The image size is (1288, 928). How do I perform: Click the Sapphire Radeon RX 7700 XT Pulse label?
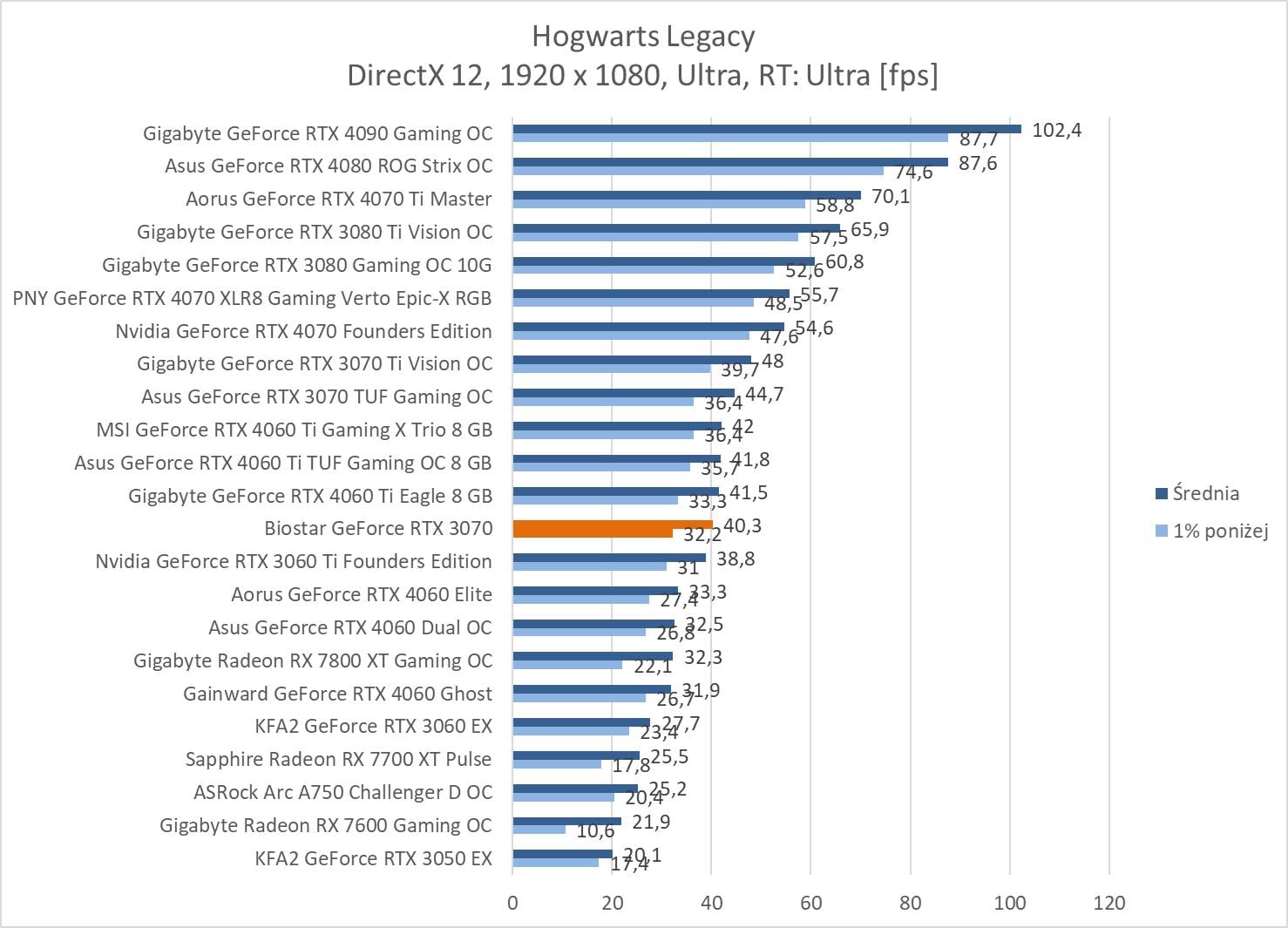coord(338,759)
